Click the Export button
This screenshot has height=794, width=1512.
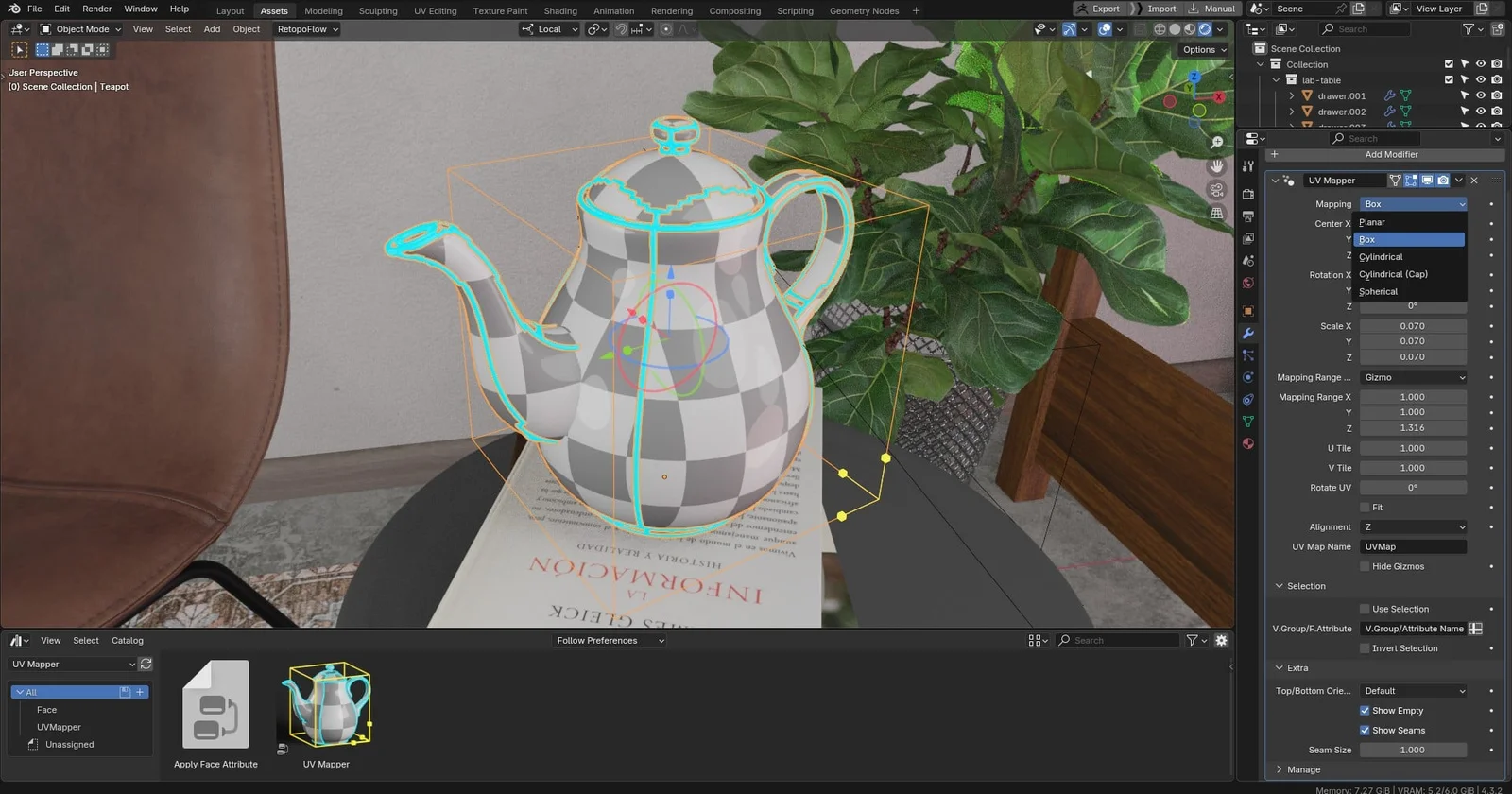tap(1100, 9)
